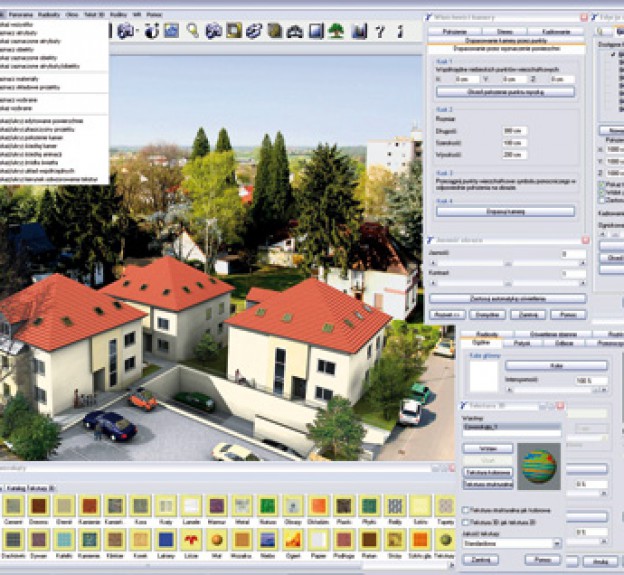Switch to the Ekran tab
The width and height of the screenshot is (624, 575).
click(x=505, y=31)
